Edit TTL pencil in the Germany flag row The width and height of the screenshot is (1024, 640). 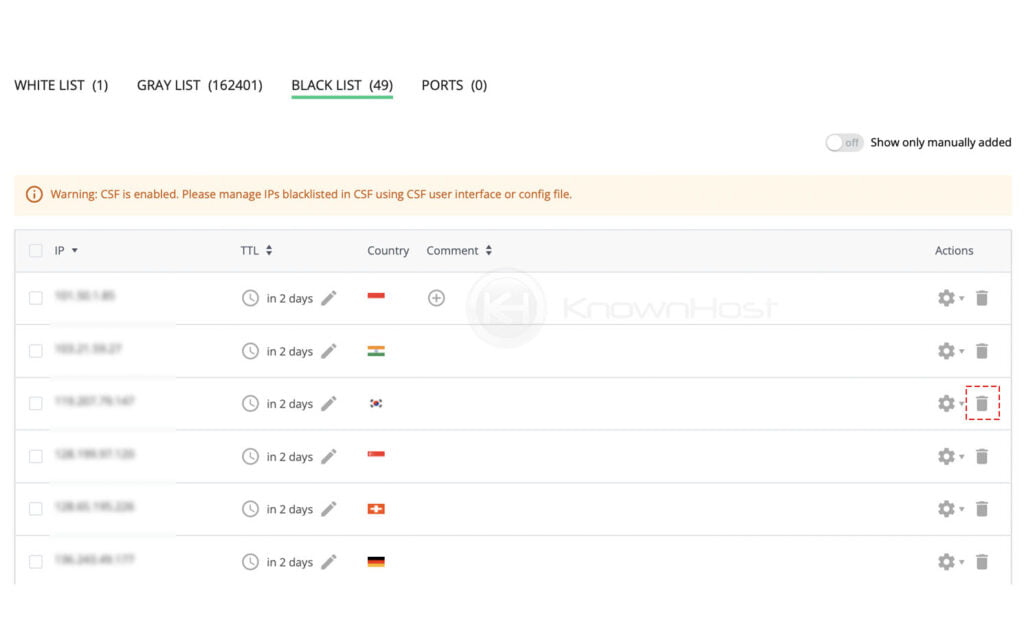[x=328, y=562]
